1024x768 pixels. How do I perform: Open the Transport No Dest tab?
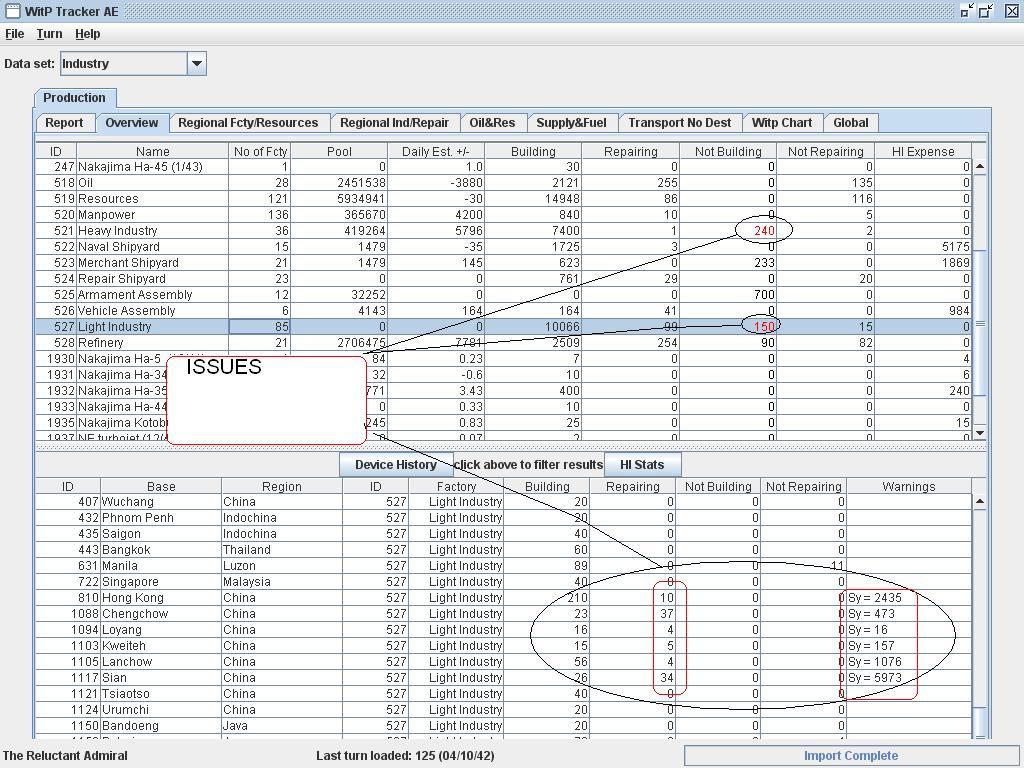(x=680, y=123)
